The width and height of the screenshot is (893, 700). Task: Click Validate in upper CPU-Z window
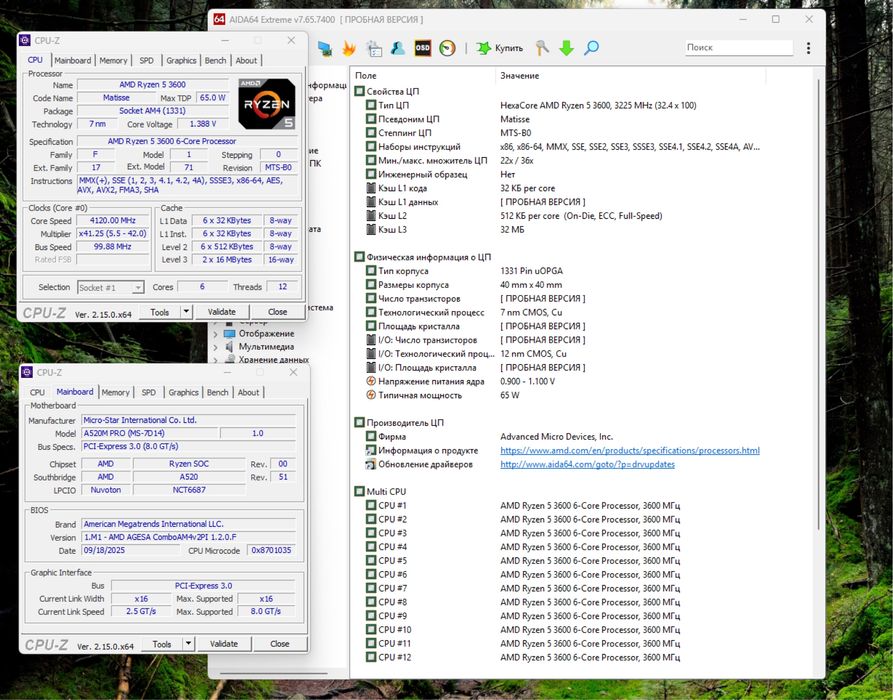(222, 312)
